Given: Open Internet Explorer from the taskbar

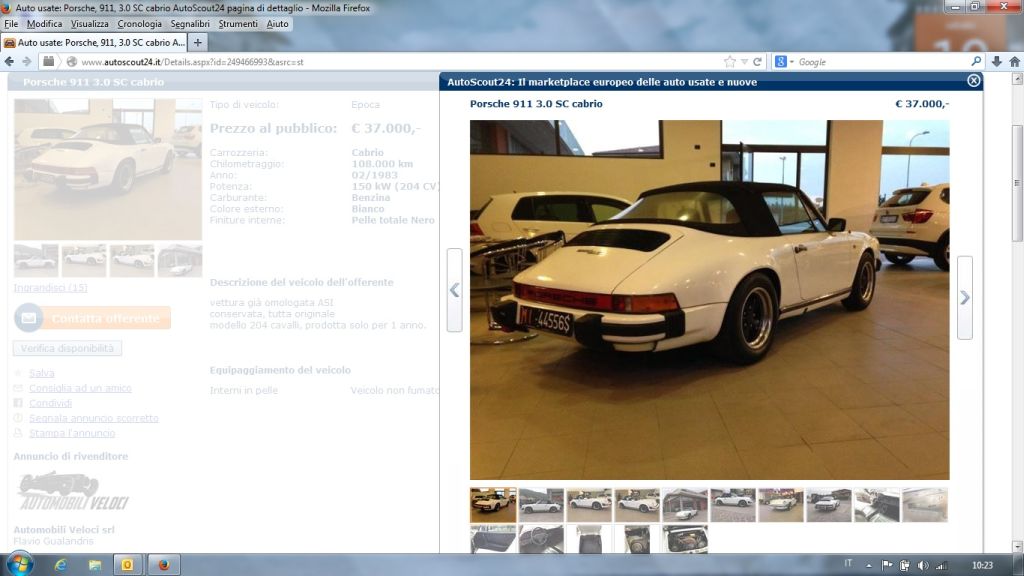Looking at the screenshot, I should (x=61, y=565).
